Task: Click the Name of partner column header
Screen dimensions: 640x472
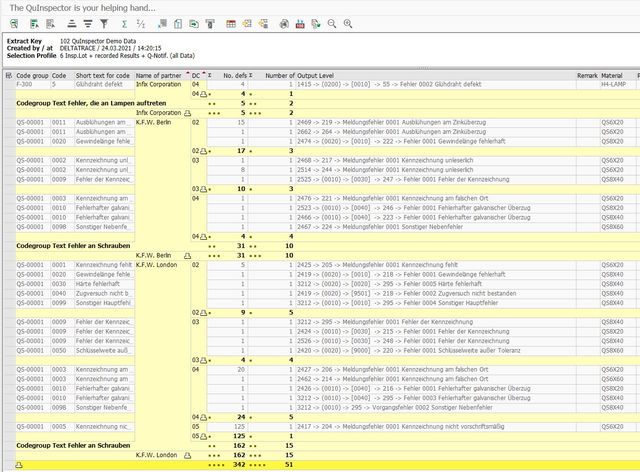Action: click(160, 75)
